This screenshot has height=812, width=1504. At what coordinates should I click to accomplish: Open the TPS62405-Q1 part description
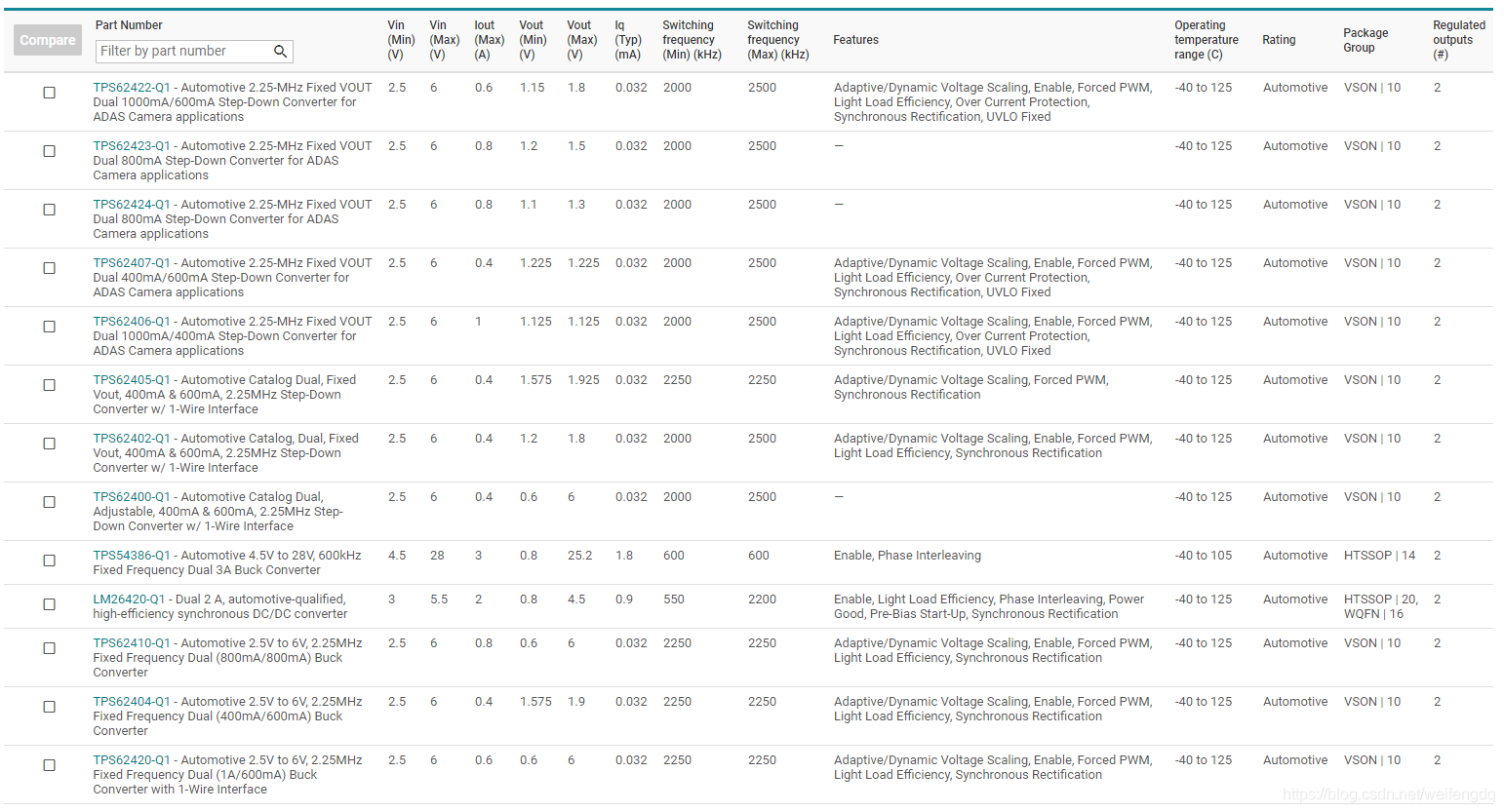coord(225,395)
